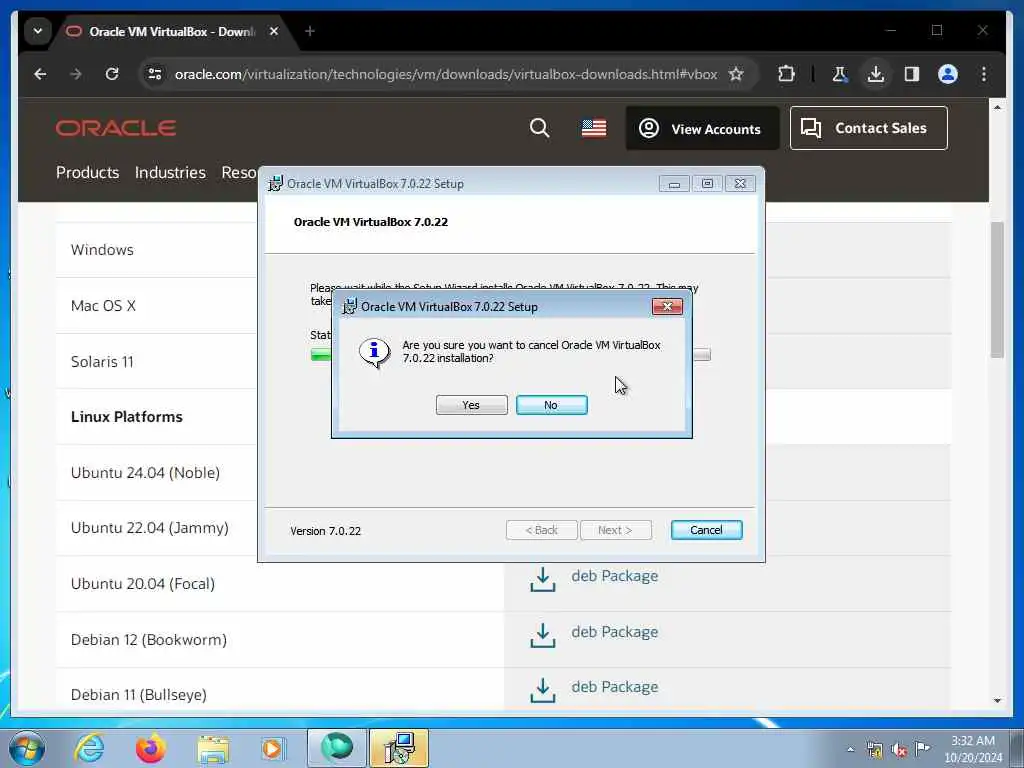This screenshot has height=768, width=1024.
Task: Show Chrome downloads tray
Action: [876, 74]
